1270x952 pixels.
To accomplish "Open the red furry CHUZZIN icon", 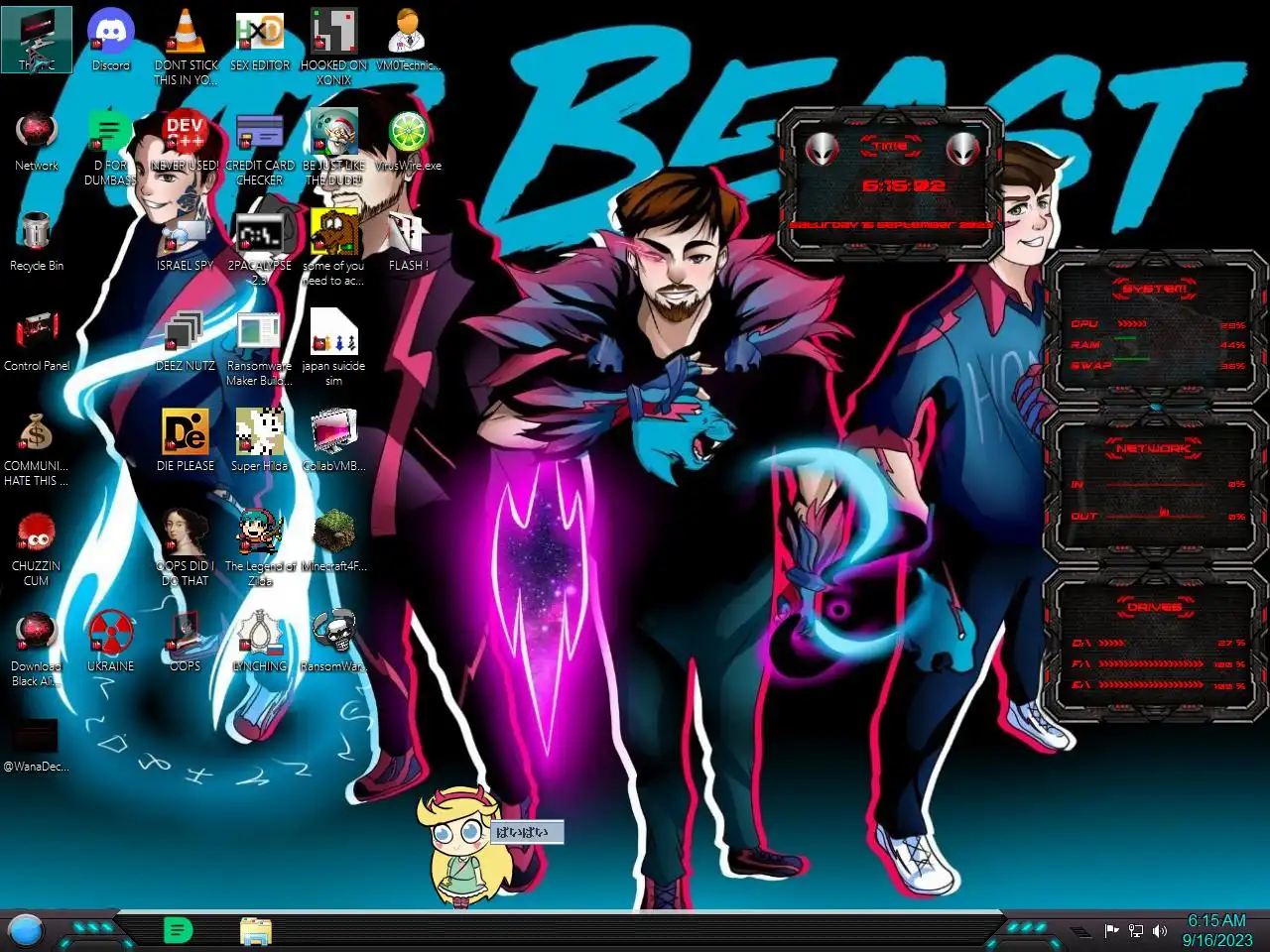I will [x=37, y=547].
